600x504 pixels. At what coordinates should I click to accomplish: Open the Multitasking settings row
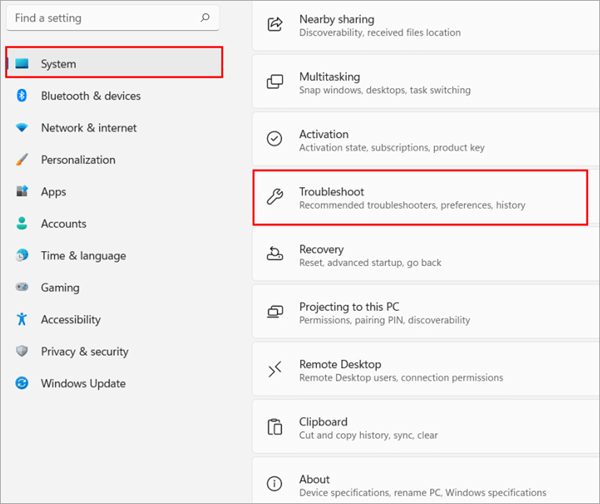420,83
